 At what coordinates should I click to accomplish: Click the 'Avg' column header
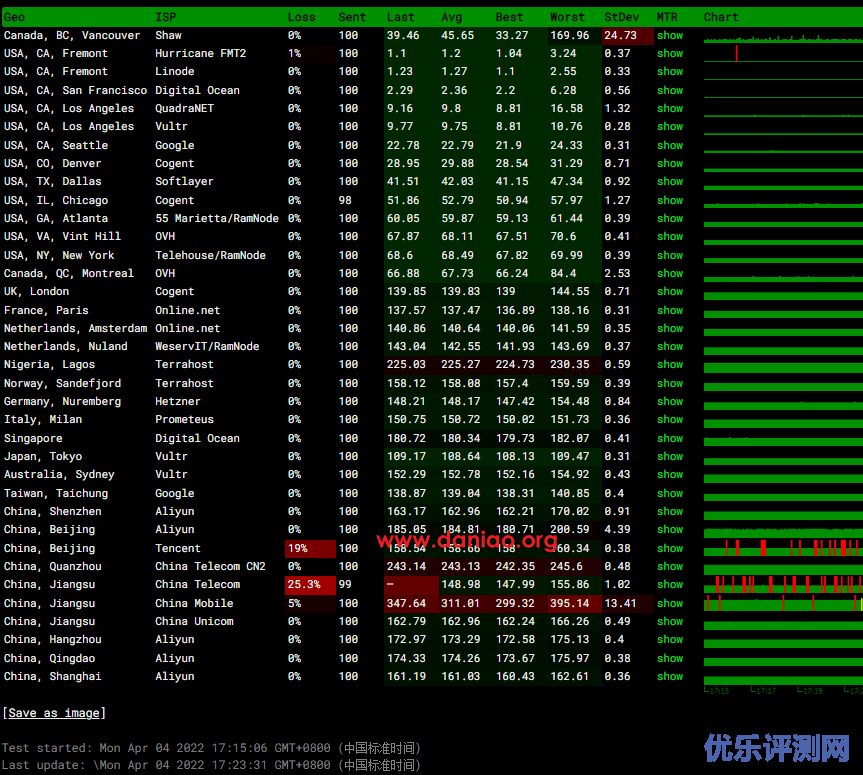tap(452, 17)
